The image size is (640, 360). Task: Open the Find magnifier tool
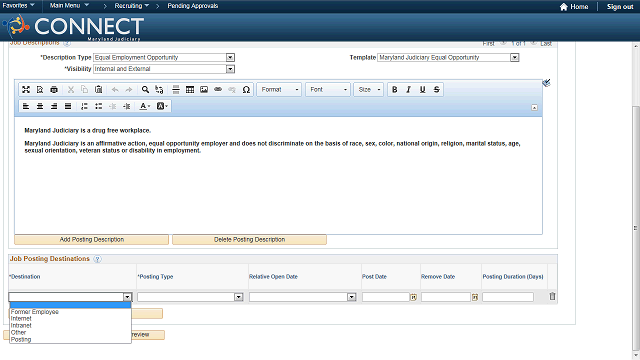(x=145, y=90)
